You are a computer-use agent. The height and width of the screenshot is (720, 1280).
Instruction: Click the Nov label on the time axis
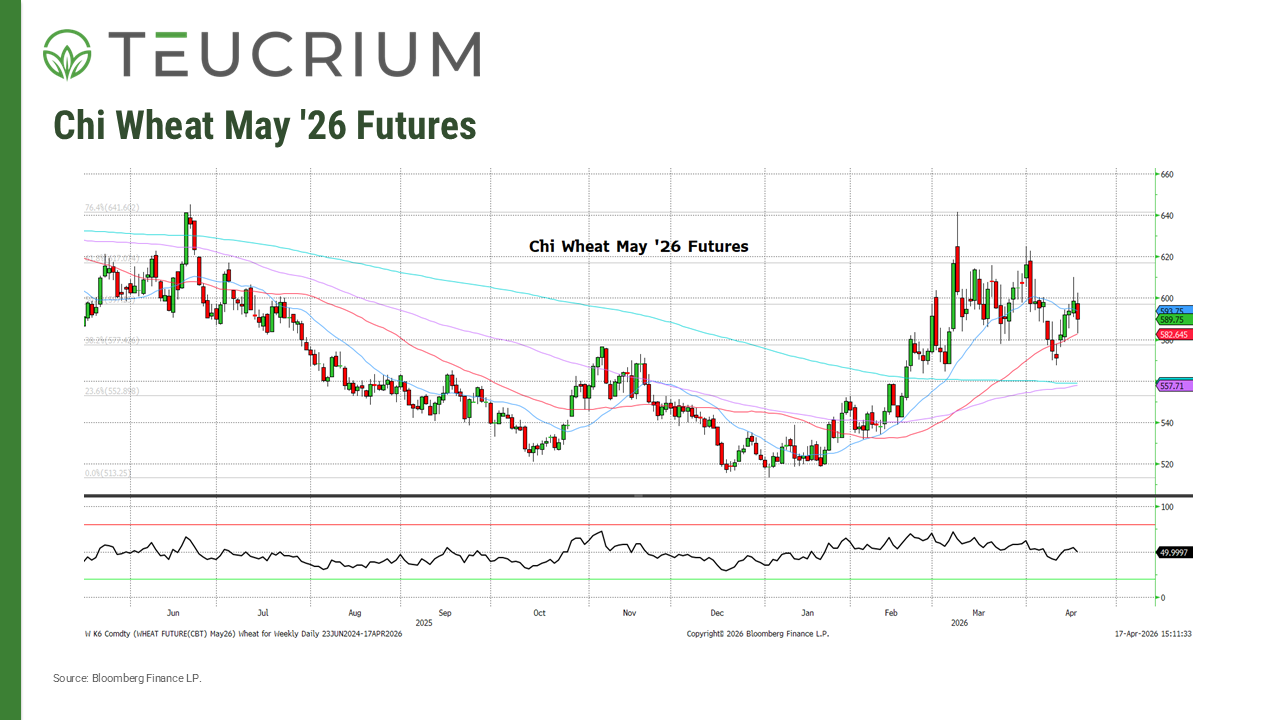click(x=629, y=611)
